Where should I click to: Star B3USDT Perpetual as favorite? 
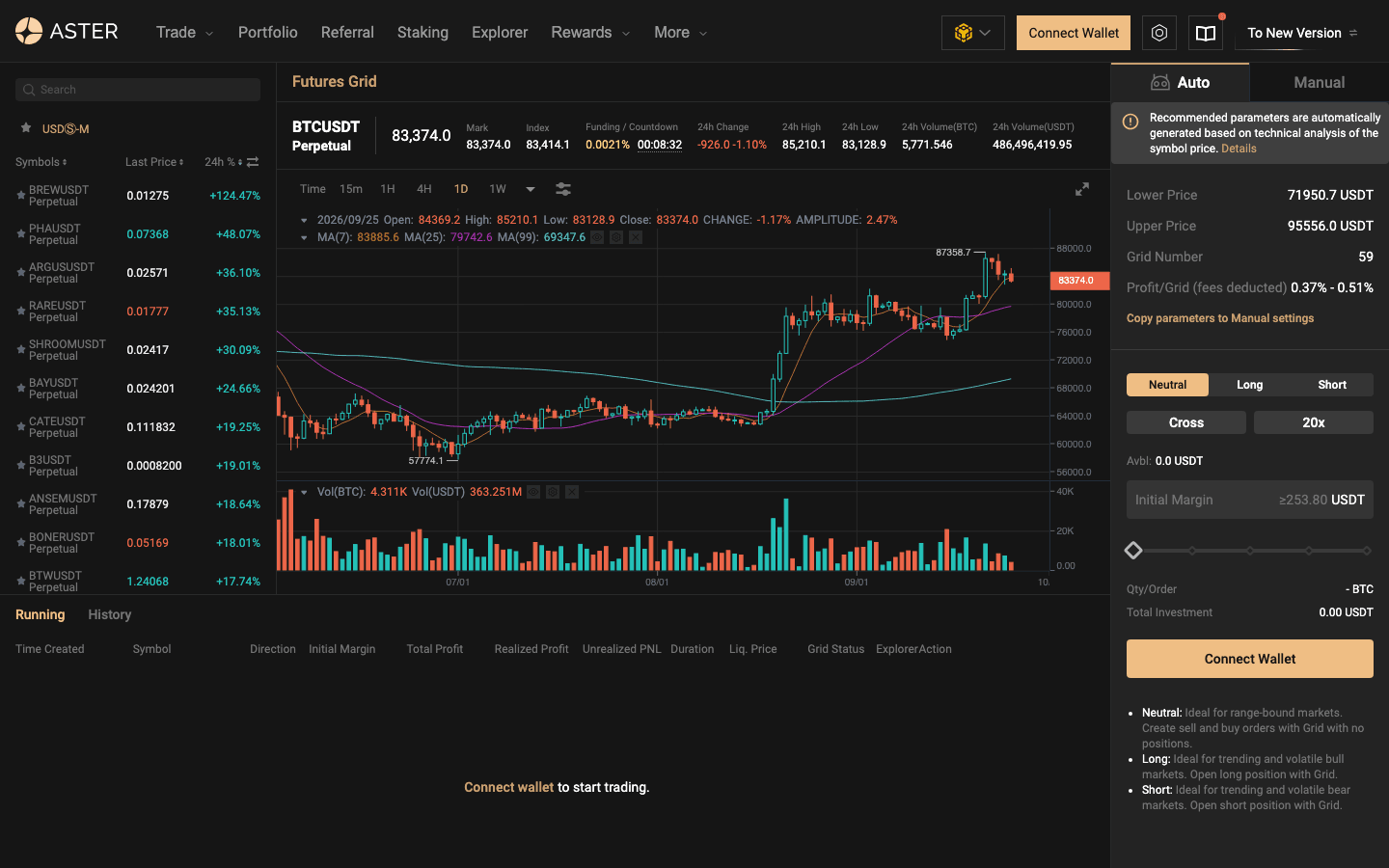click(x=20, y=465)
